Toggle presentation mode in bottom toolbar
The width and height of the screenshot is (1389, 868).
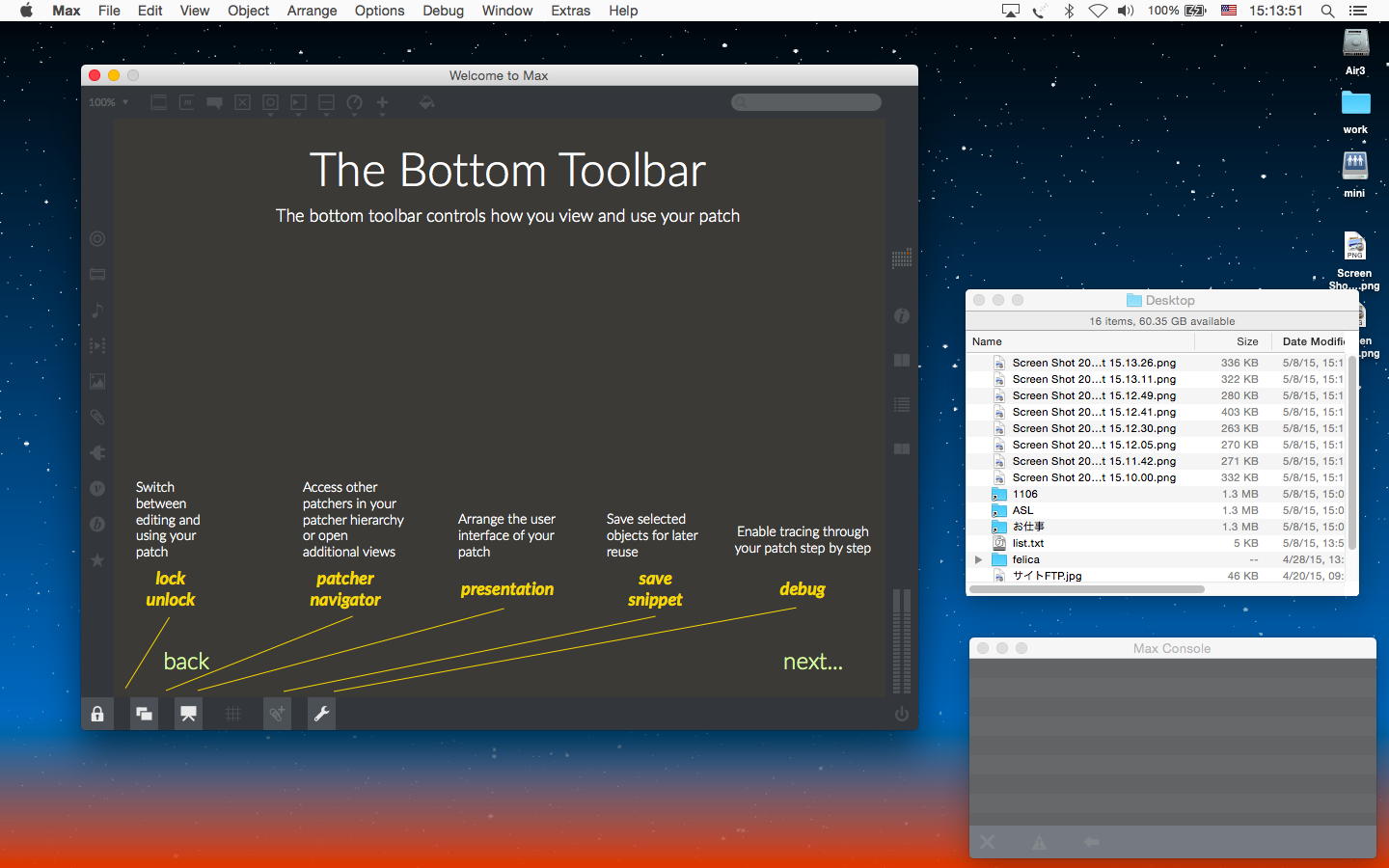pos(189,714)
